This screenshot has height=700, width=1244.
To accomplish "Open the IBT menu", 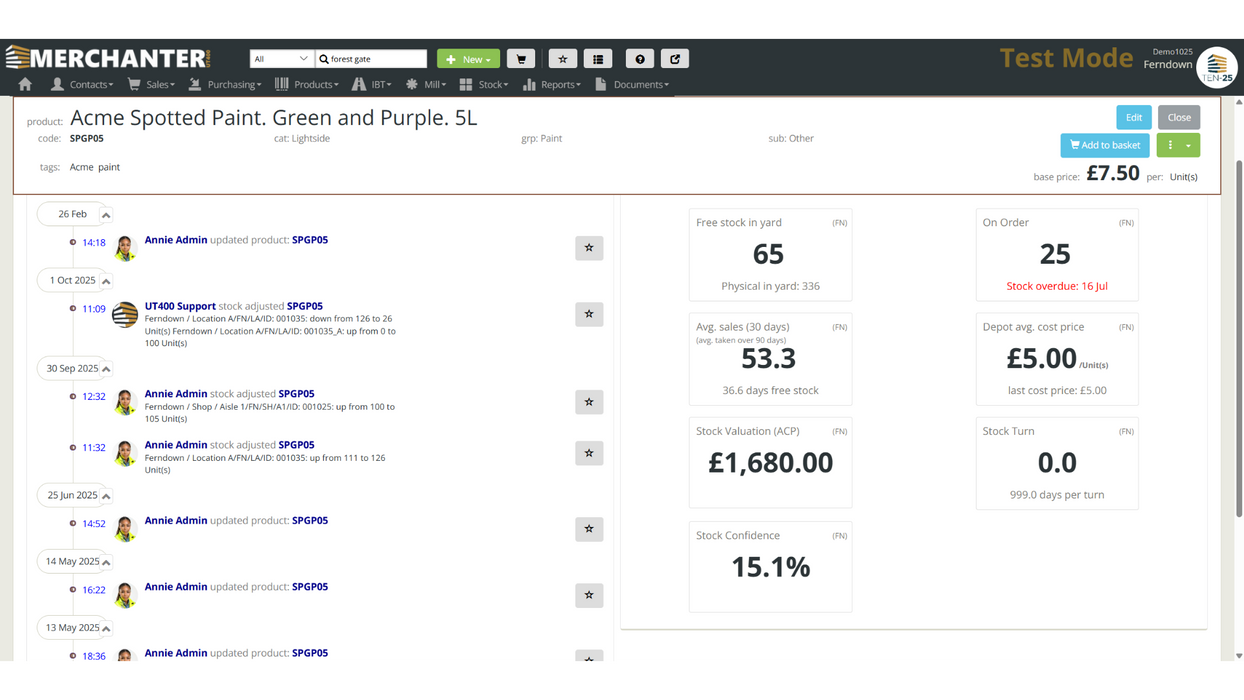I will 372,85.
